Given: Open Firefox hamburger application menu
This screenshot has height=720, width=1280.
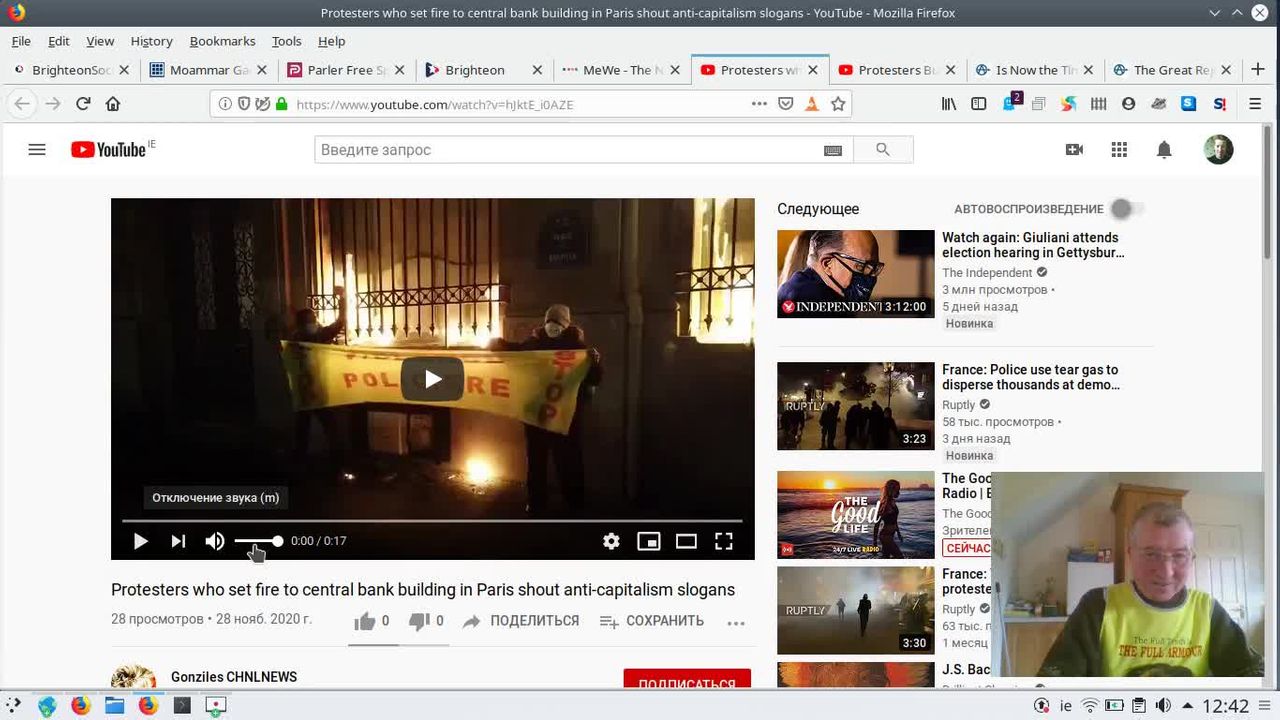Looking at the screenshot, I should [1255, 104].
